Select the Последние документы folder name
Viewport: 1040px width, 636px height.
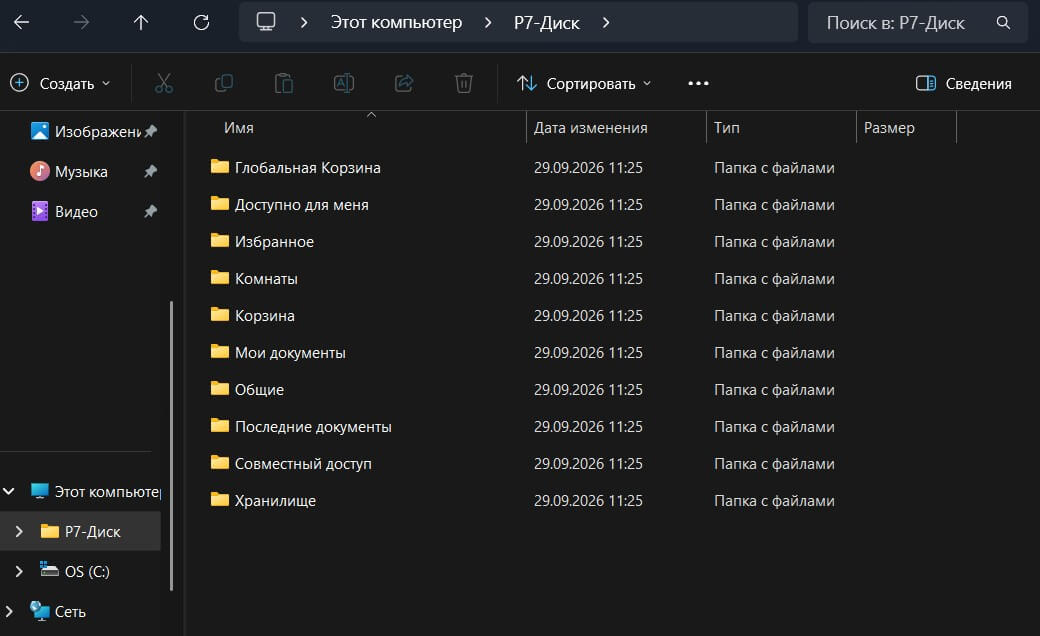pyautogui.click(x=313, y=426)
